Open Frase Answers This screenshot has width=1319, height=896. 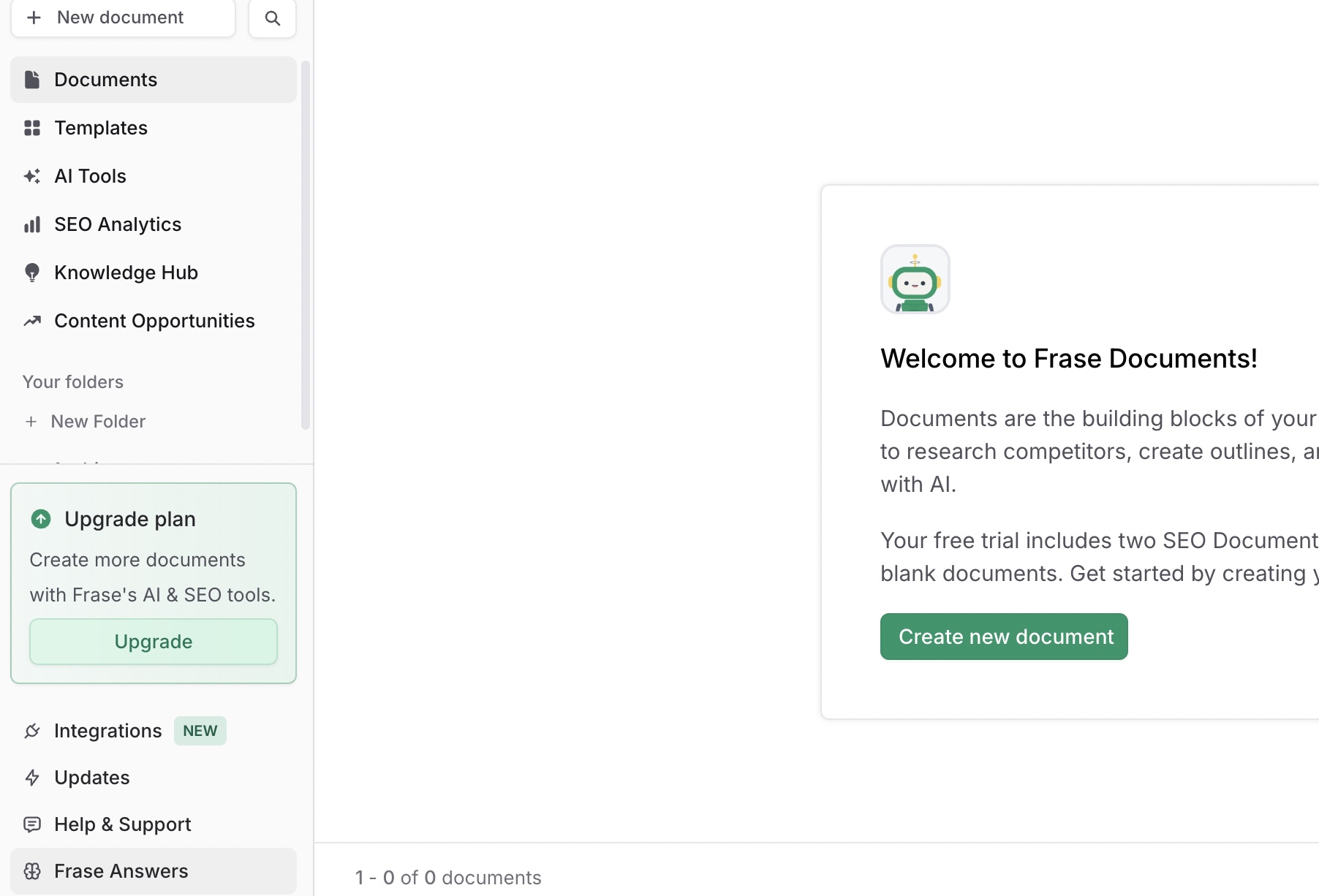coord(154,871)
